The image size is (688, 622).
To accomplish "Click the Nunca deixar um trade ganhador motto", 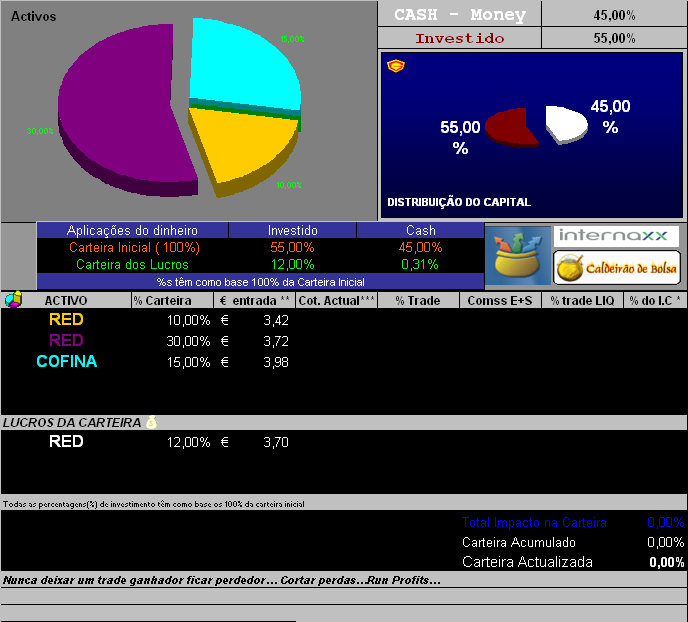I will point(222,580).
